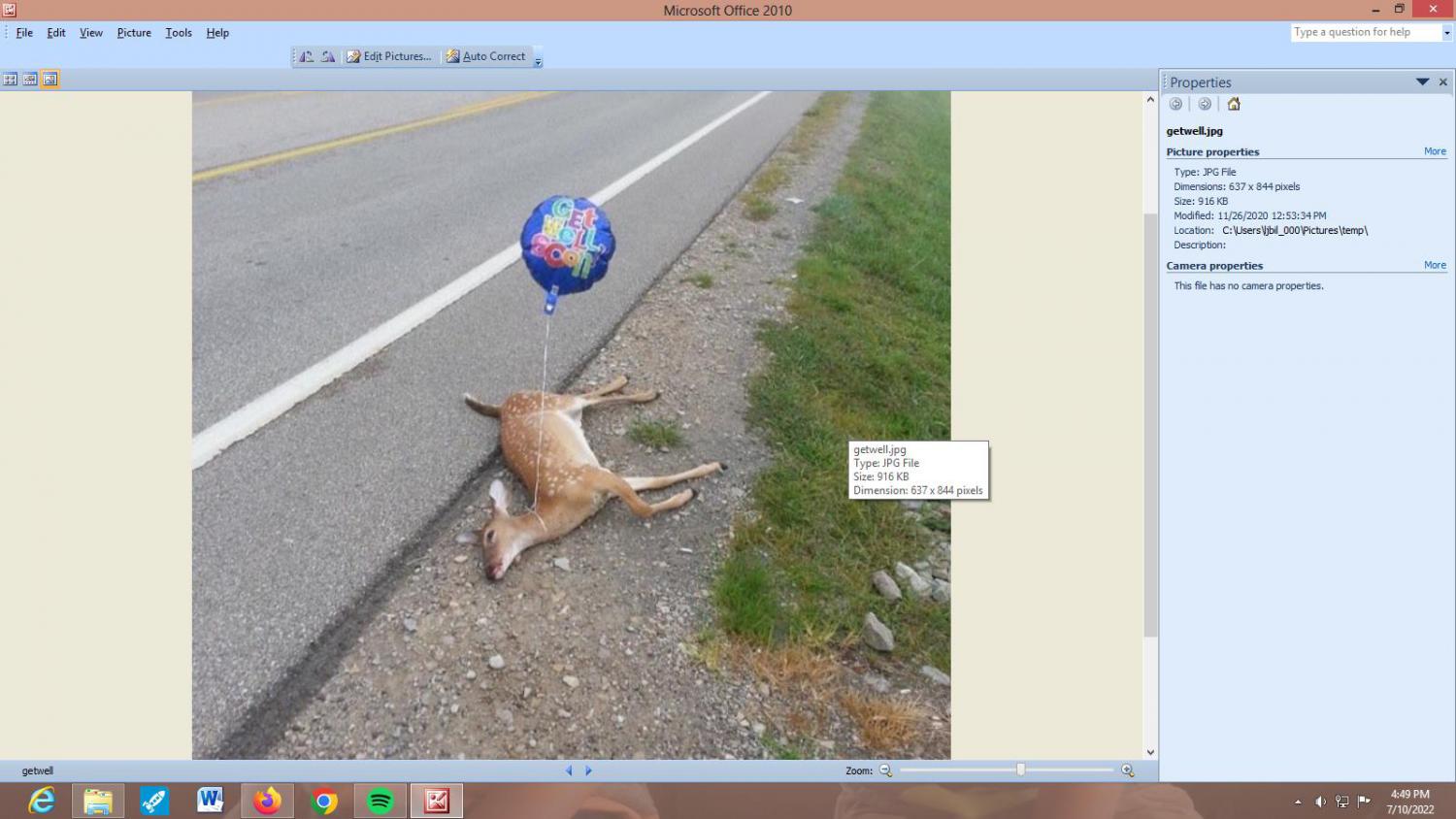The width and height of the screenshot is (1456, 819).
Task: Switch to Single Picture view
Action: [50, 80]
